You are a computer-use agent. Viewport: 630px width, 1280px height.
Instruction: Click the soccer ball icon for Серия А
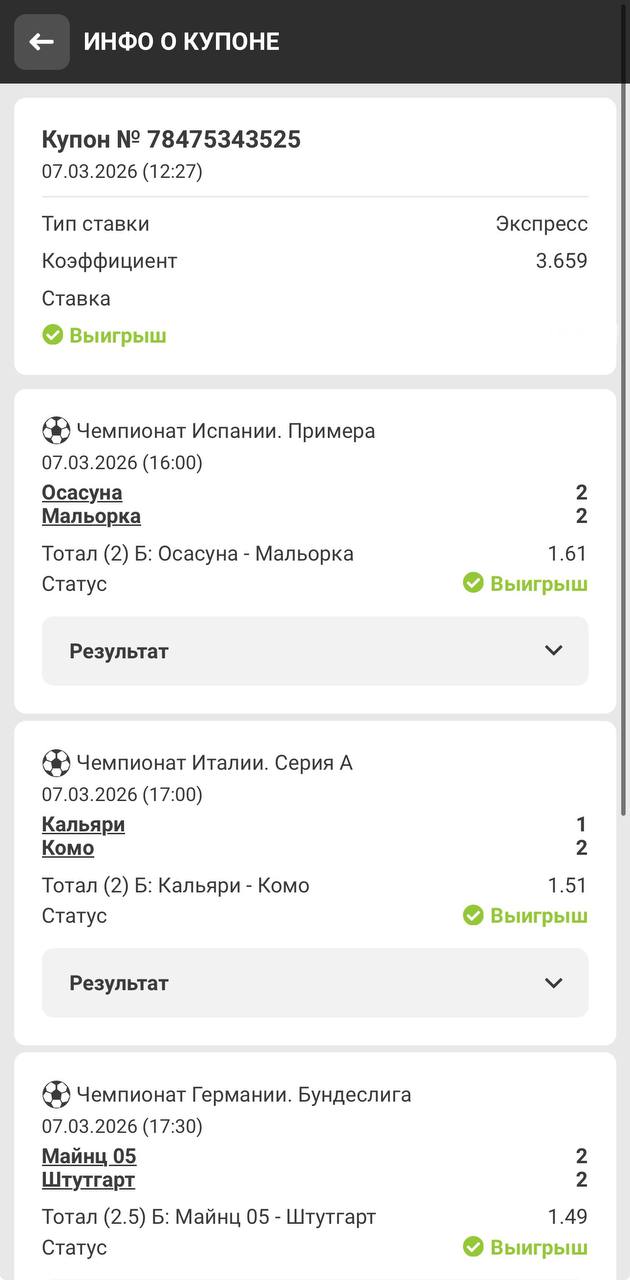click(56, 763)
